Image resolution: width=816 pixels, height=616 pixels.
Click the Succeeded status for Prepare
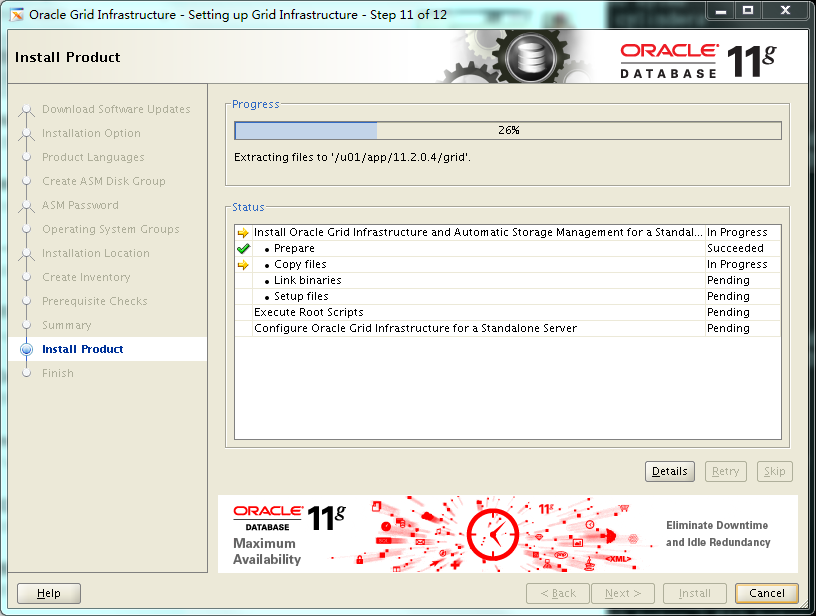coord(735,249)
